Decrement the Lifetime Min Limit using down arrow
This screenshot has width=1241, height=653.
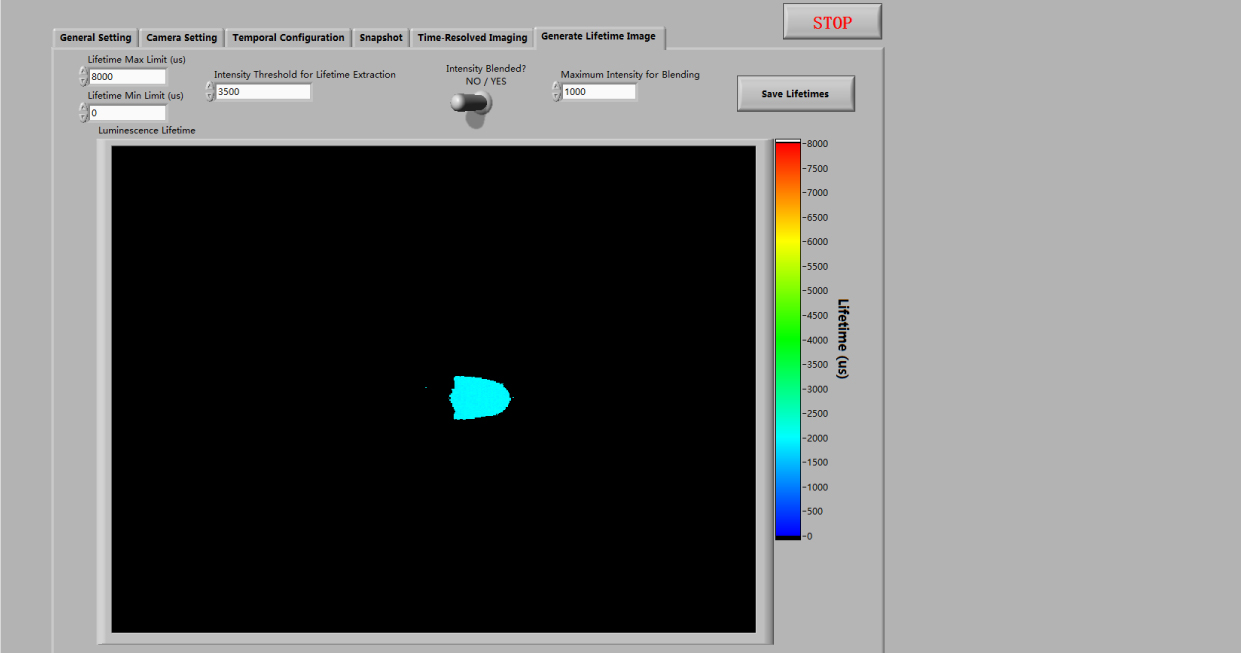coord(83,118)
